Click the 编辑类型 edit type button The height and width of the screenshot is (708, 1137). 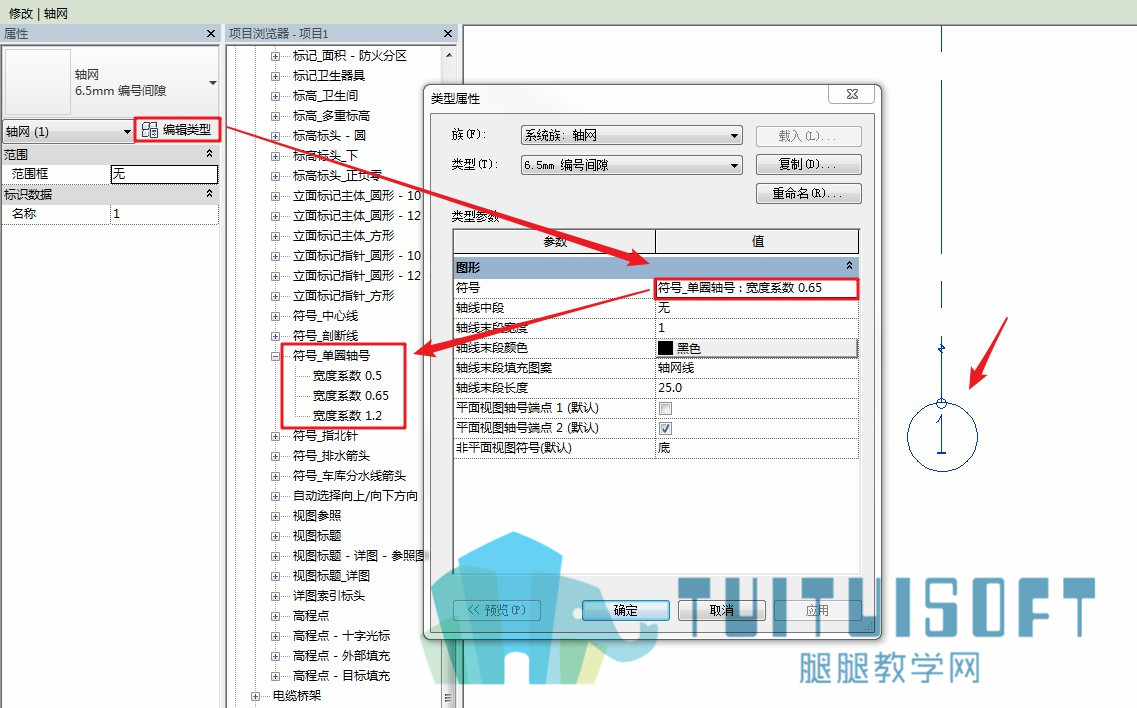[x=177, y=130]
